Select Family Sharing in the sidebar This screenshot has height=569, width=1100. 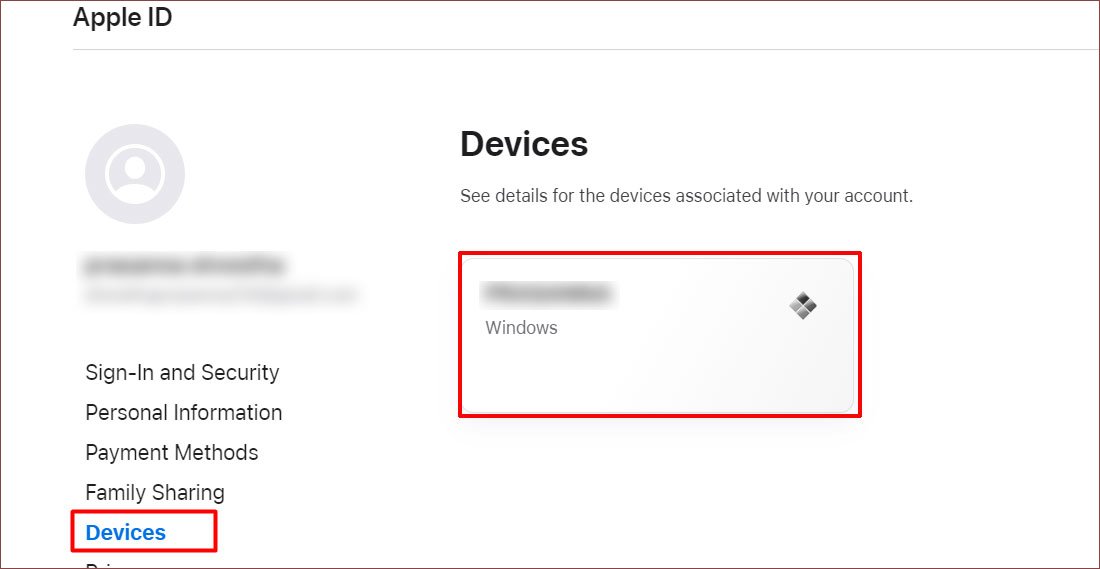click(155, 493)
